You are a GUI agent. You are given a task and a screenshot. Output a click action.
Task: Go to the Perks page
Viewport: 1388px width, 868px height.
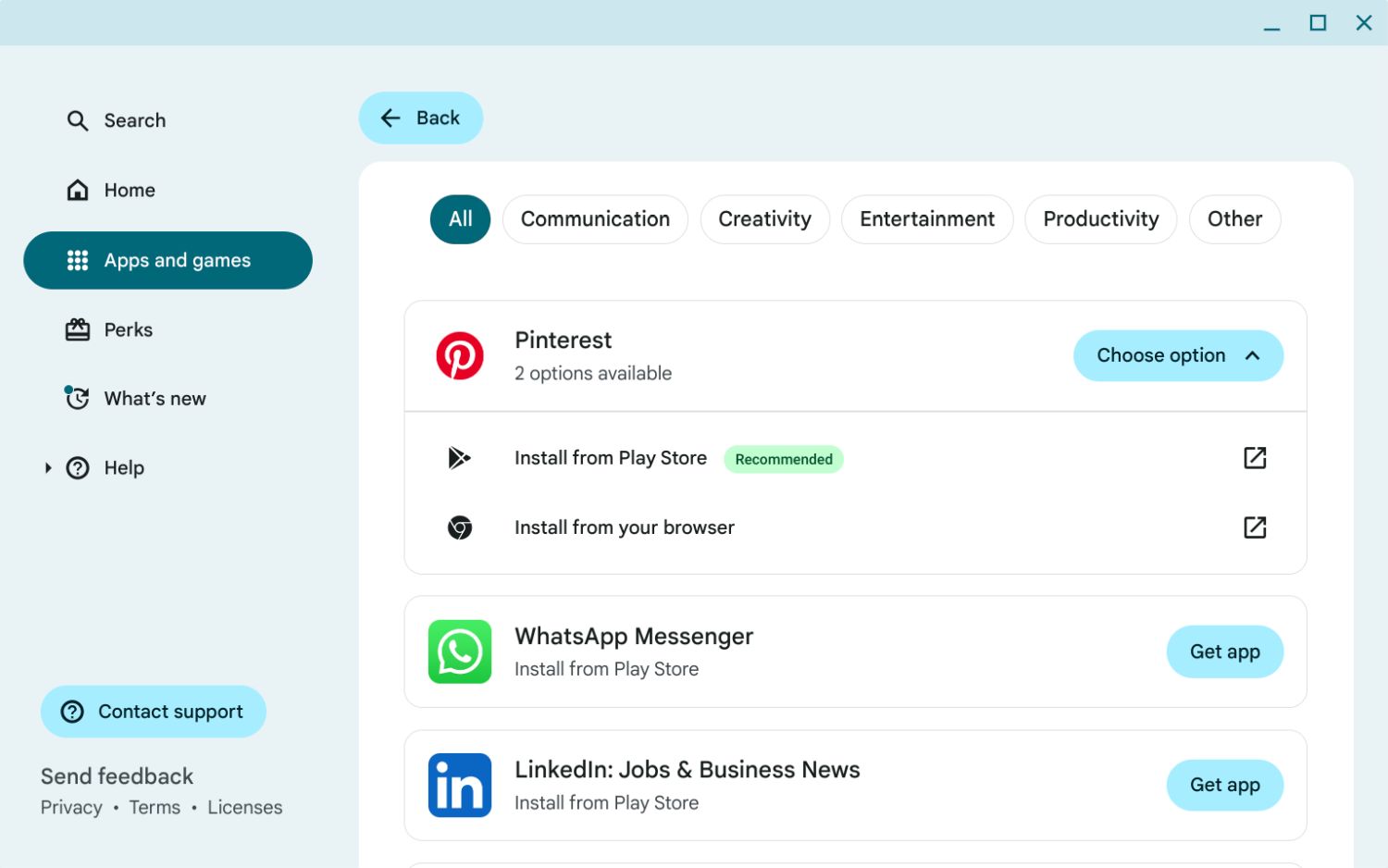128,330
